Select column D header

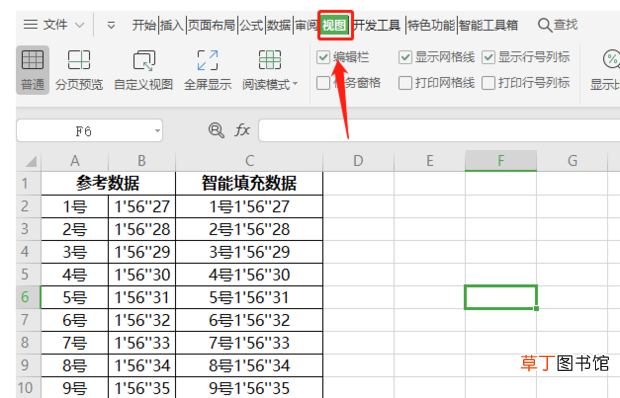[358, 161]
